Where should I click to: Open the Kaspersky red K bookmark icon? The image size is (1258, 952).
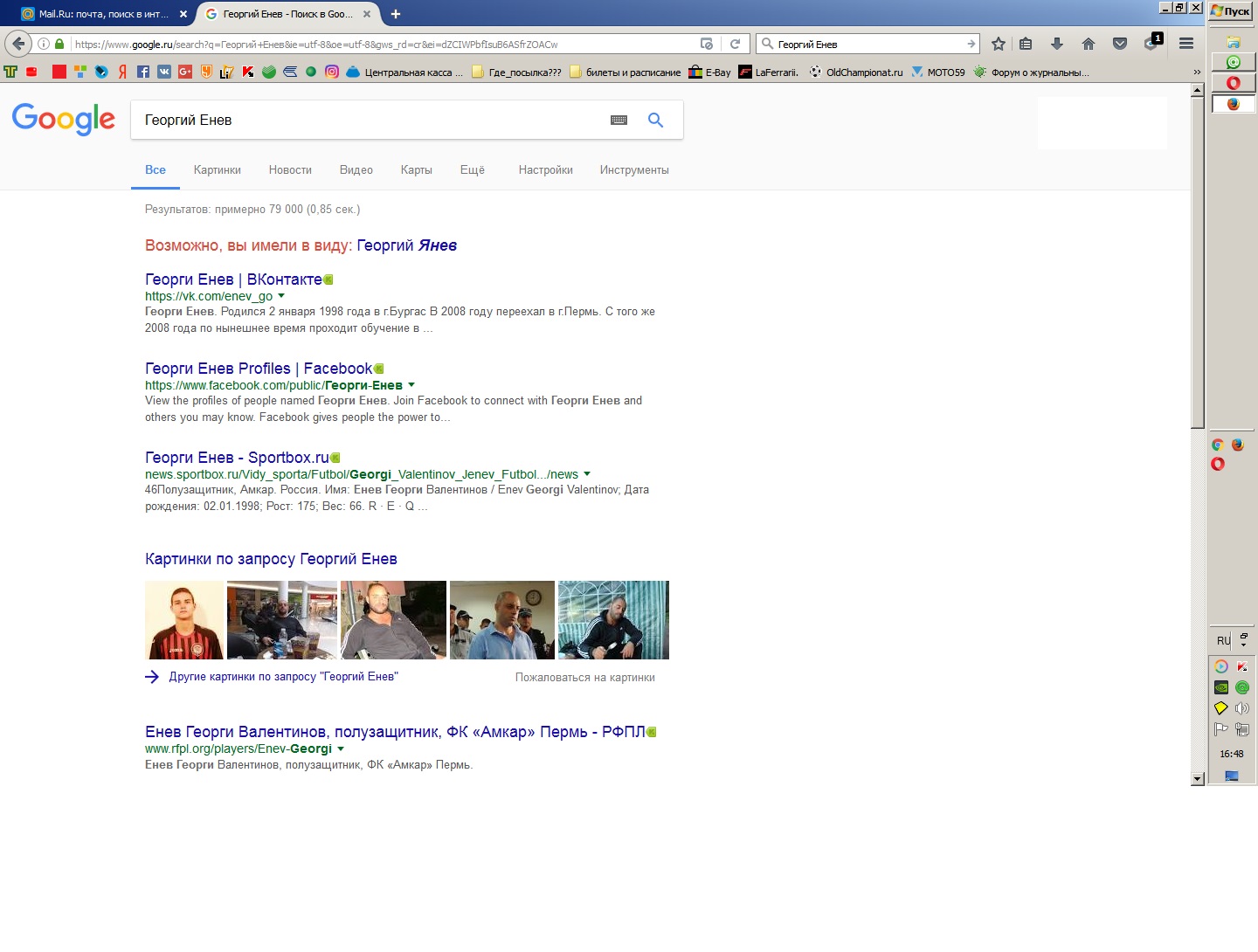tap(248, 72)
